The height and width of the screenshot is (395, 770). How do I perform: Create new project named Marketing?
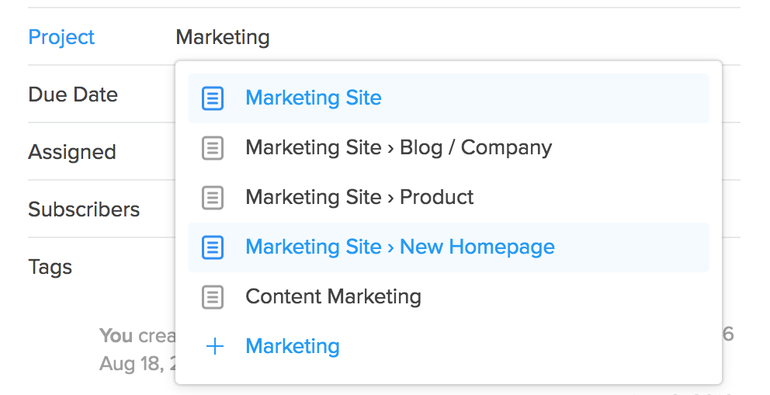[448, 346]
